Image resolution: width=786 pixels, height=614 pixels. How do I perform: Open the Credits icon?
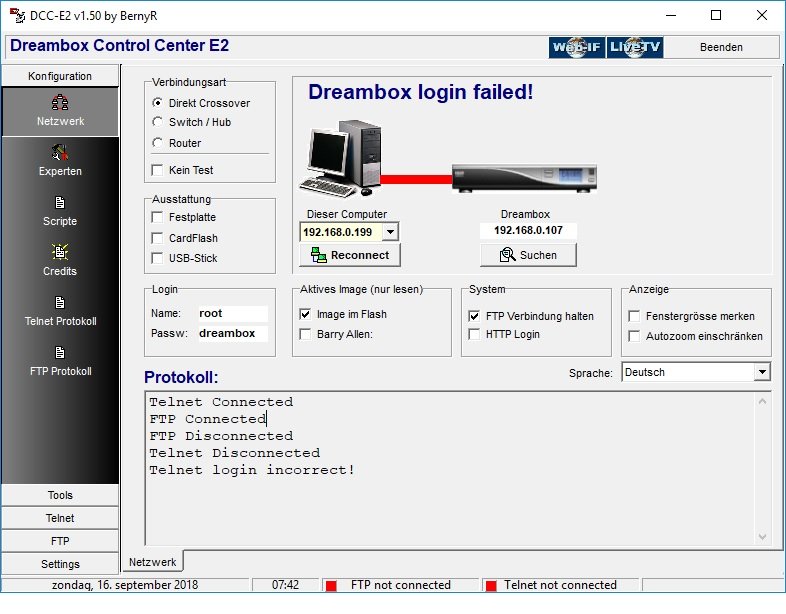tap(60, 252)
